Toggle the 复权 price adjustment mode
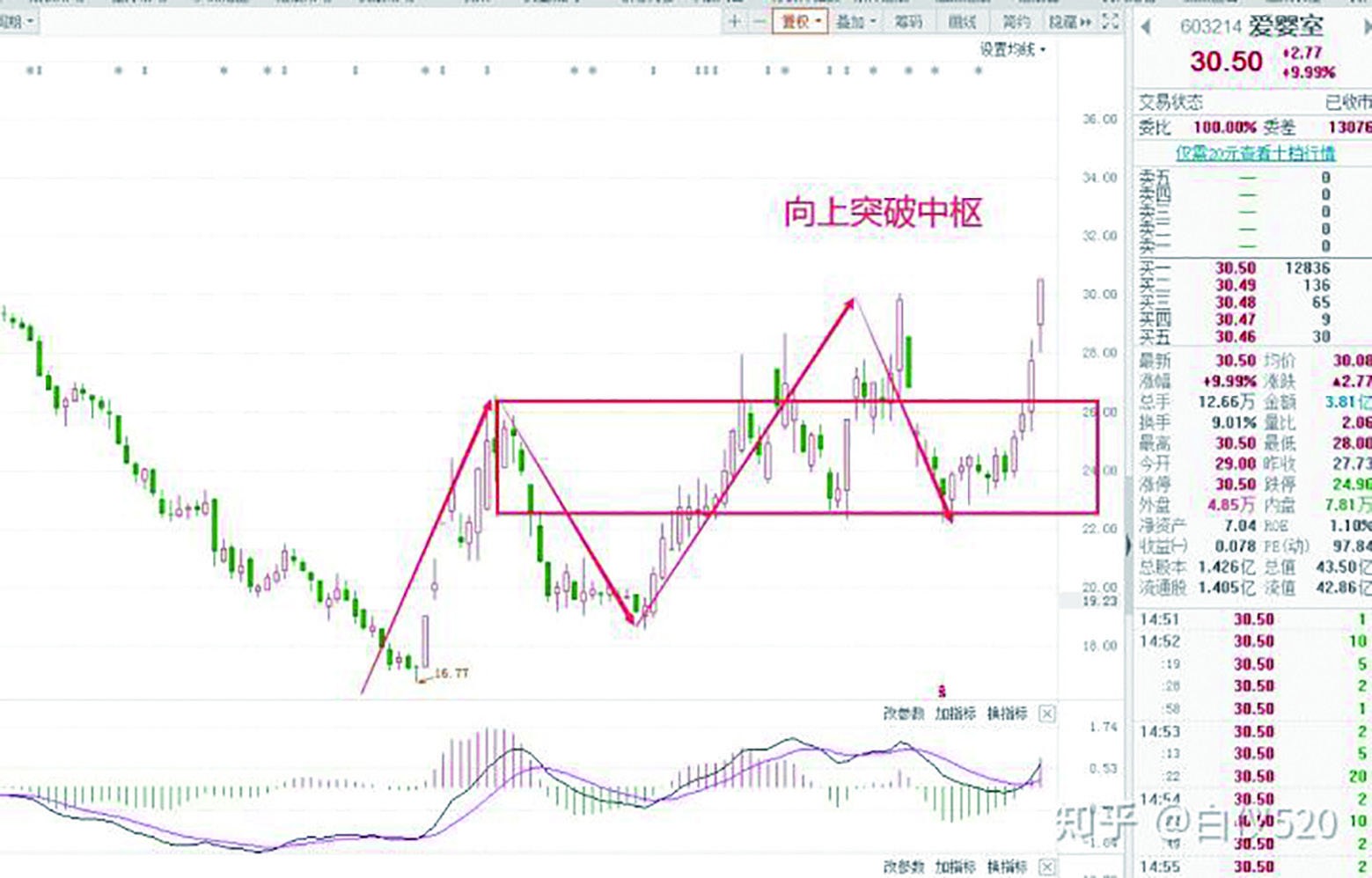Image resolution: width=1372 pixels, height=878 pixels. (799, 21)
